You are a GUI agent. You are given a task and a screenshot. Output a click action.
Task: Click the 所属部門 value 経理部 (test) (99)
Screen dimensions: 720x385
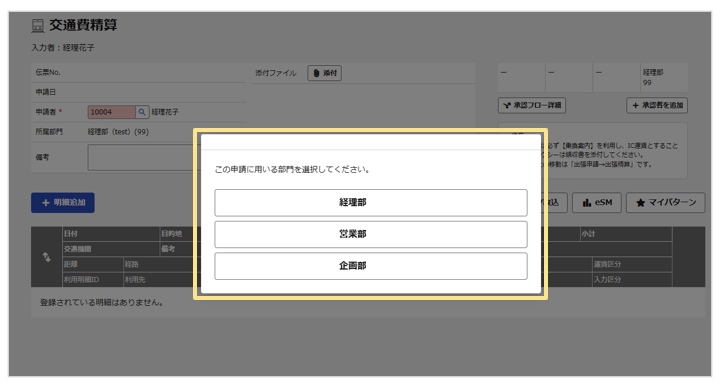coord(118,132)
